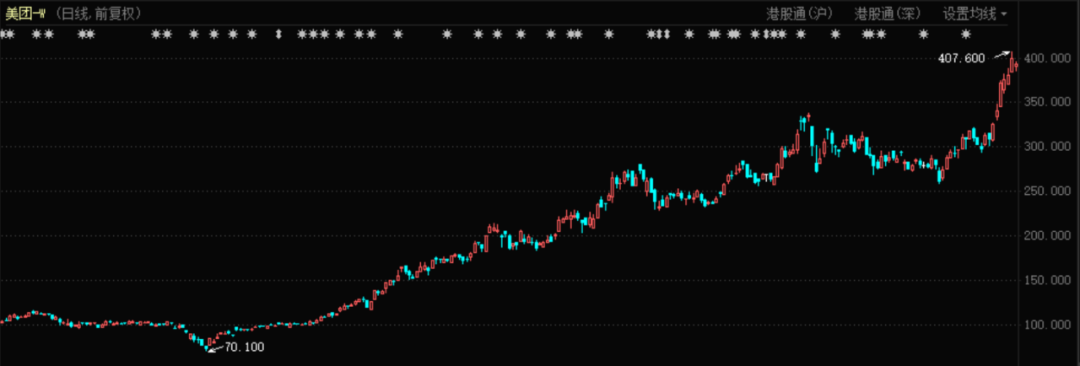This screenshot has width=1080, height=366.
Task: Open the 设置均线 dropdown arrow
Action: coord(1004,14)
